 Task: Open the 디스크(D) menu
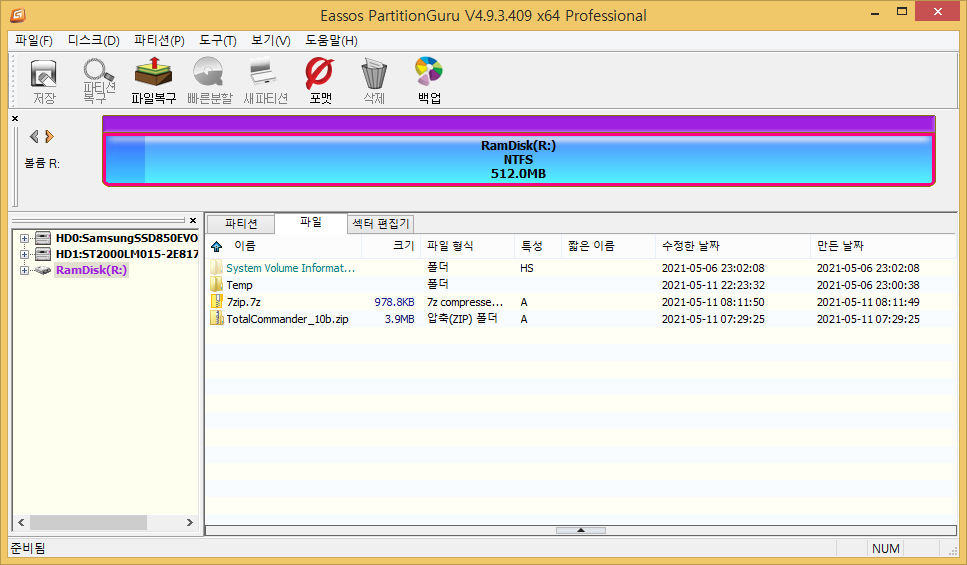tap(93, 41)
